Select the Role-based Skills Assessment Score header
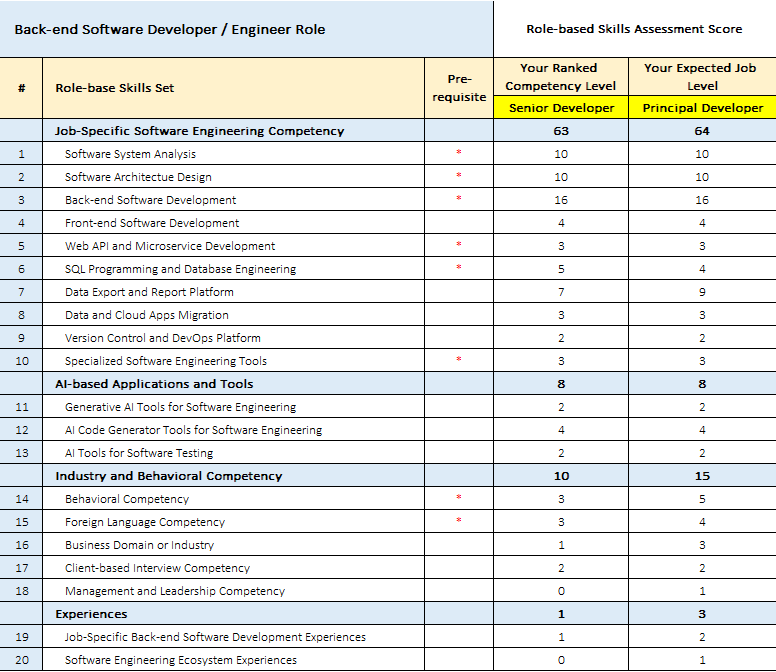The height and width of the screenshot is (672, 776). (634, 29)
